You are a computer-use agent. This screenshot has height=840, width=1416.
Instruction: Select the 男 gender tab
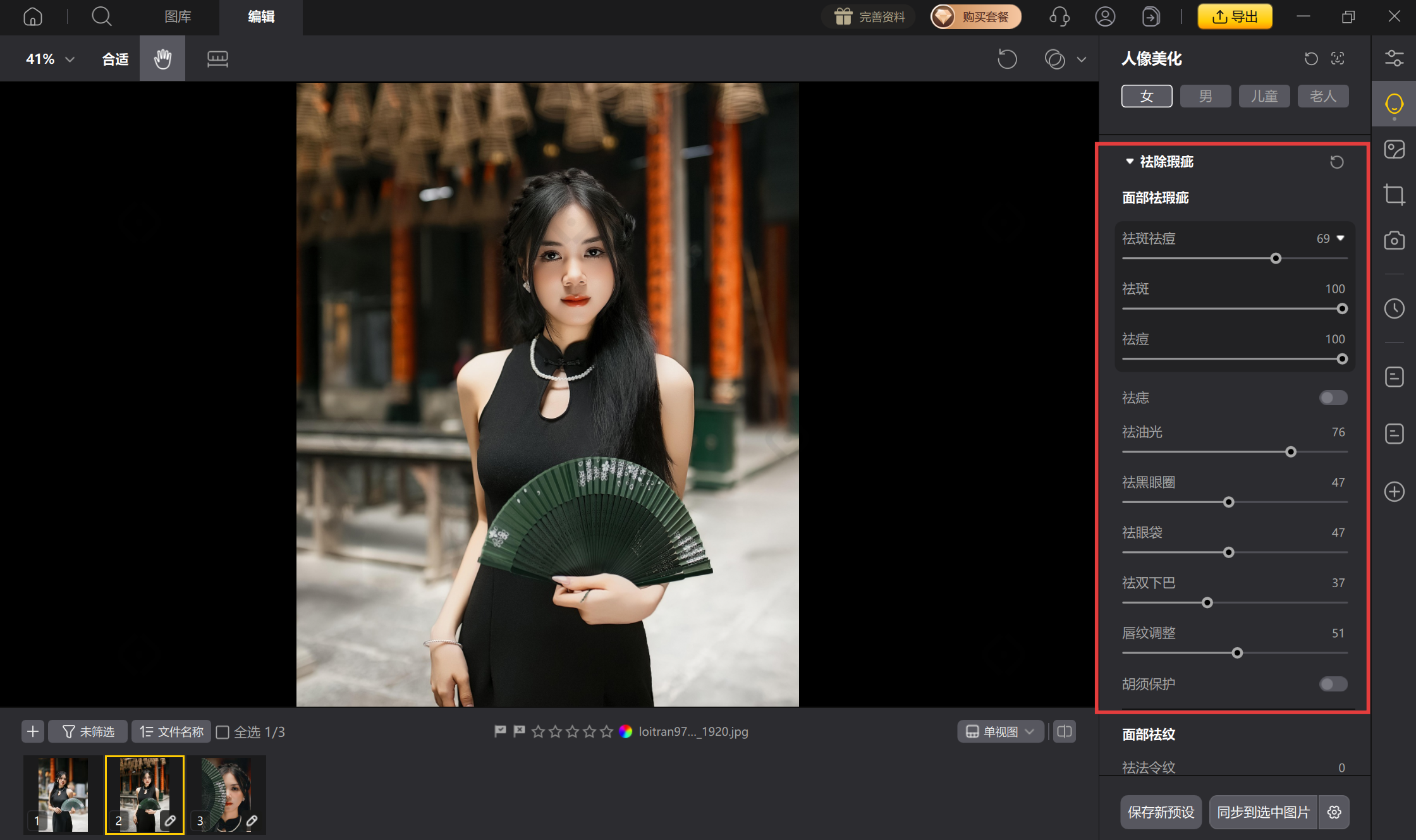(x=1205, y=96)
